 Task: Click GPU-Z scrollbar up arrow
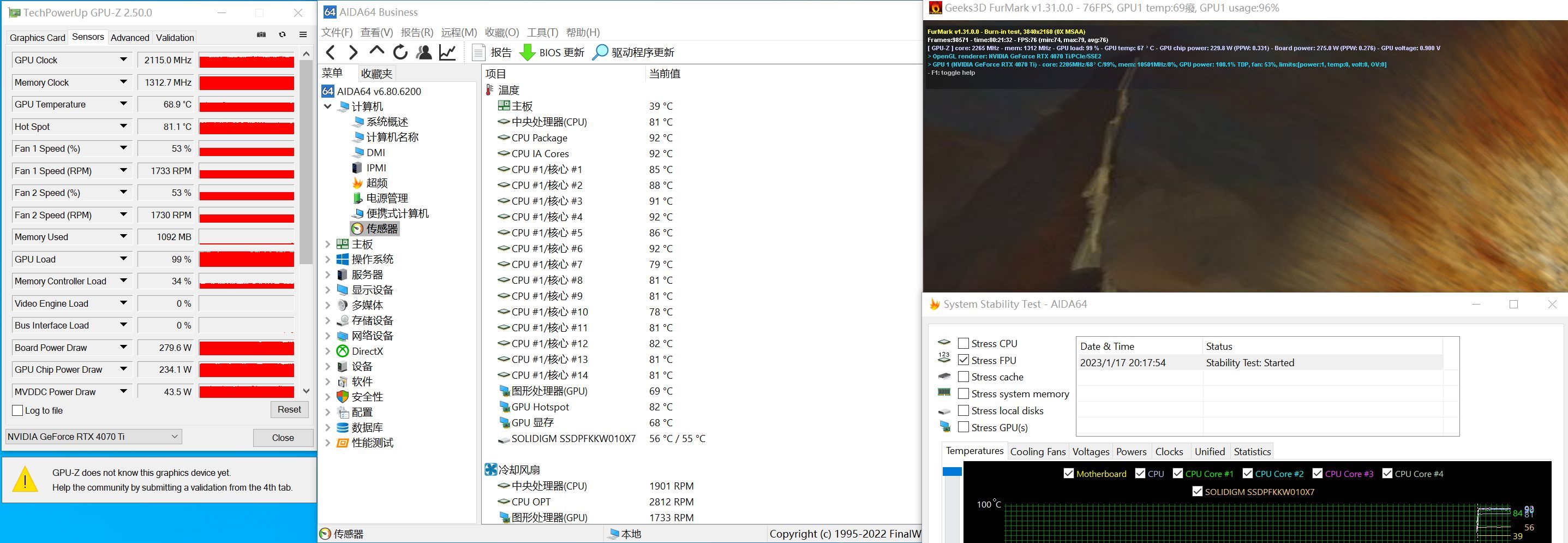point(306,53)
